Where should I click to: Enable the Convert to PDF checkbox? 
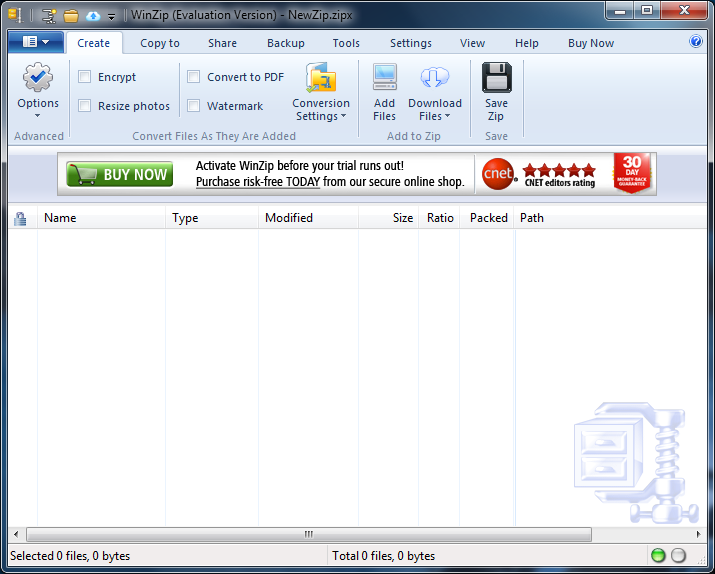click(193, 77)
